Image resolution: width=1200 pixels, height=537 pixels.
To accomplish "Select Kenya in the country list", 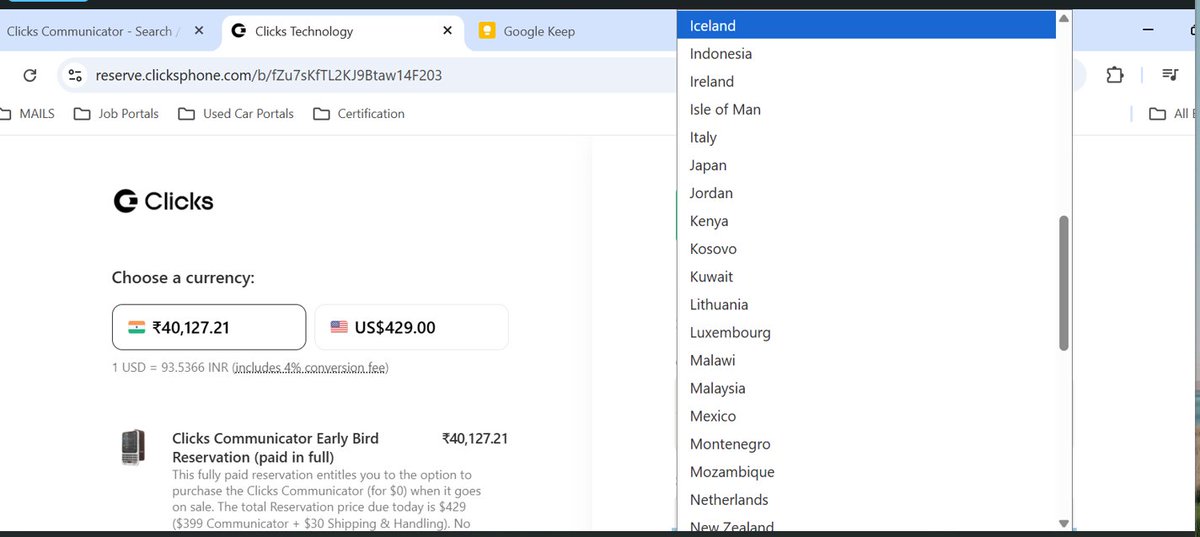I will [x=866, y=221].
